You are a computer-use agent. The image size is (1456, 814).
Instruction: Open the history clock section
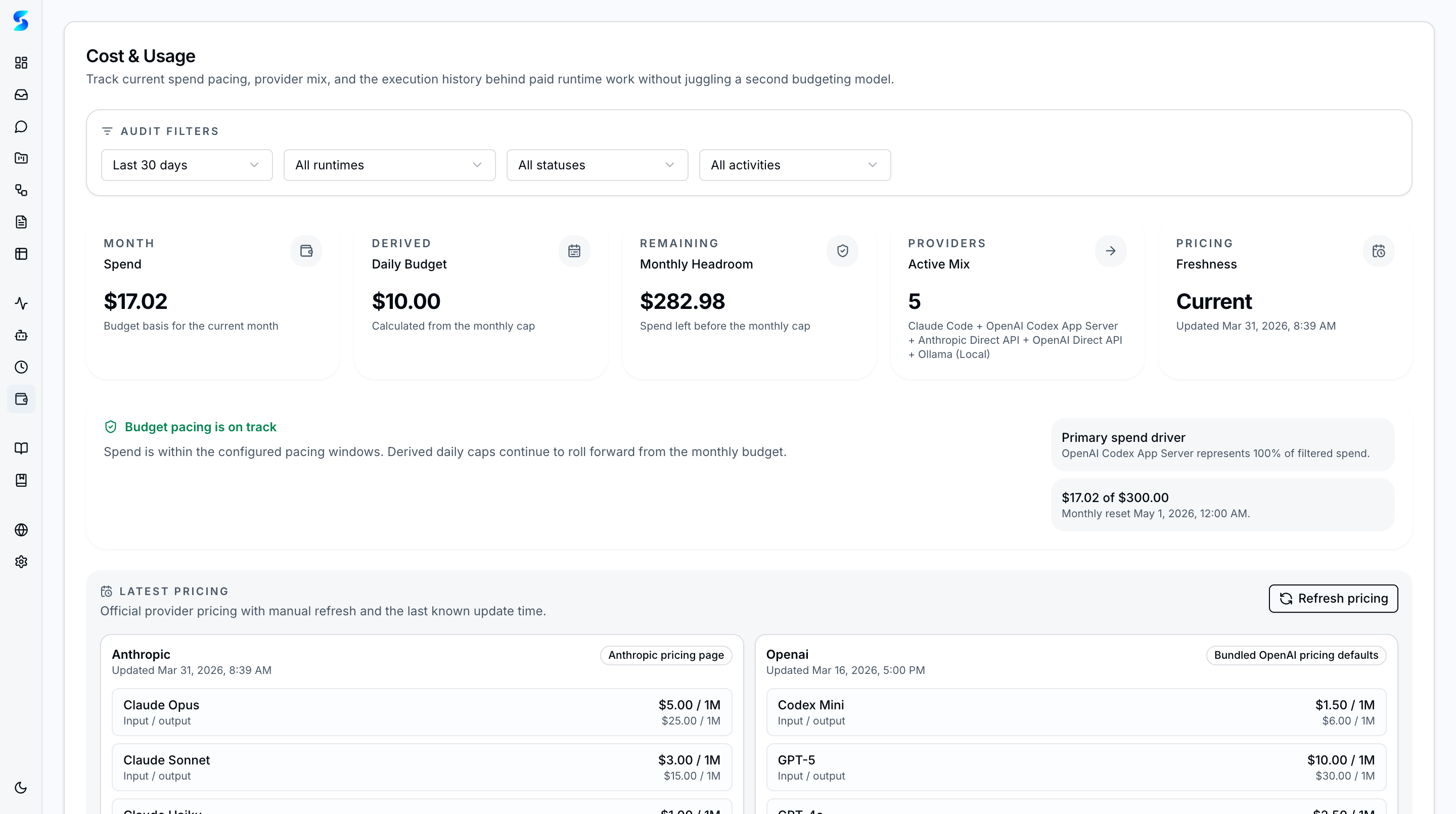click(21, 367)
